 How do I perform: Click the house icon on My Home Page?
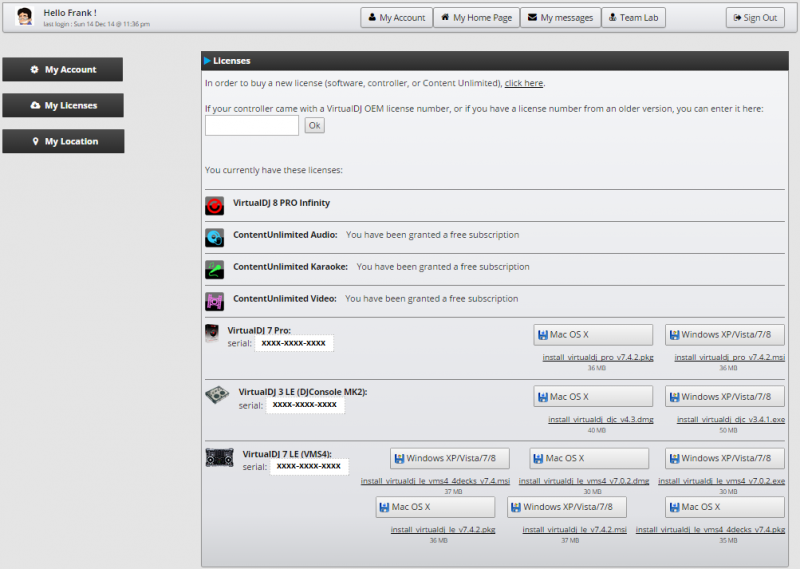pyautogui.click(x=445, y=17)
